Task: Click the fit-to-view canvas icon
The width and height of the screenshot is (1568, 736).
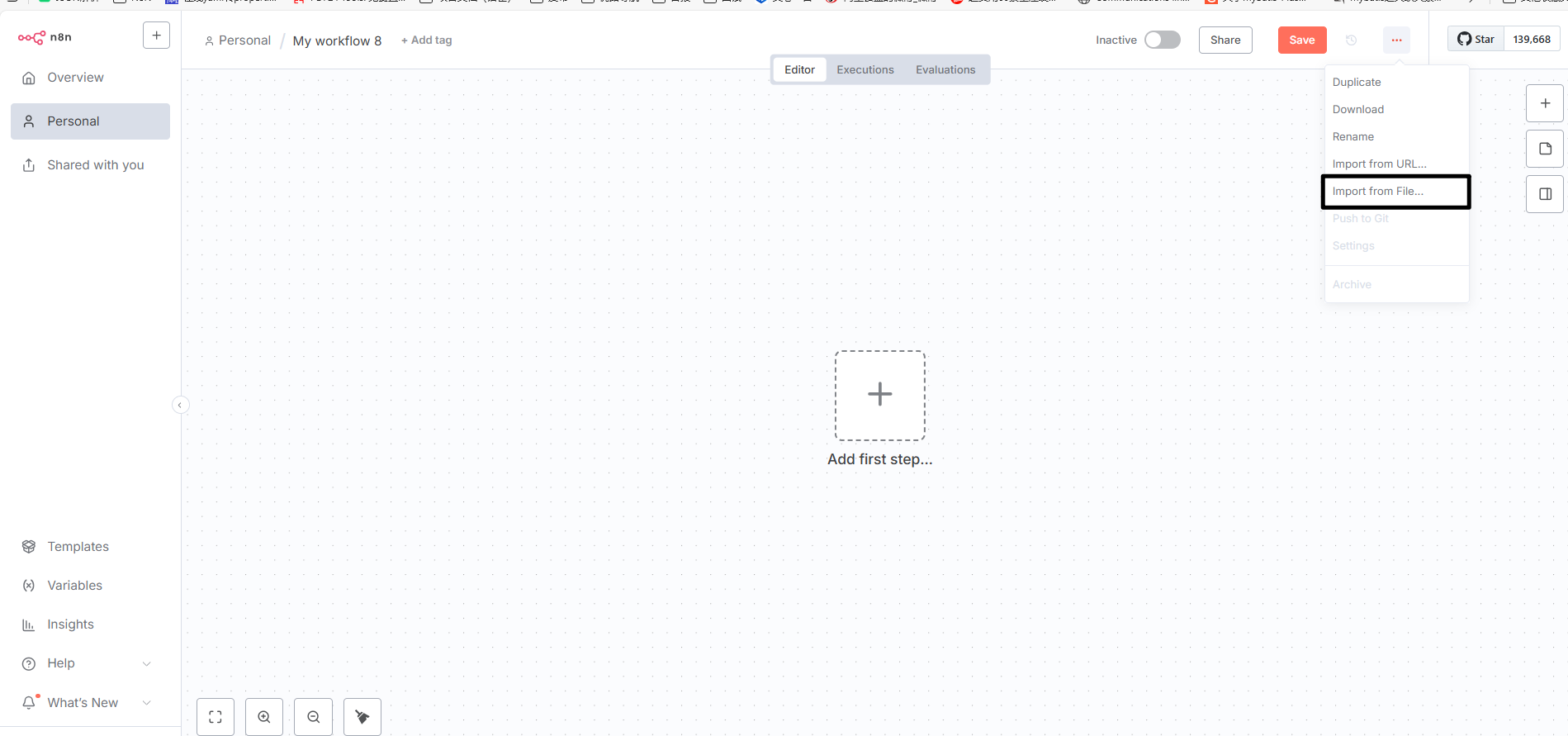Action: (216, 717)
